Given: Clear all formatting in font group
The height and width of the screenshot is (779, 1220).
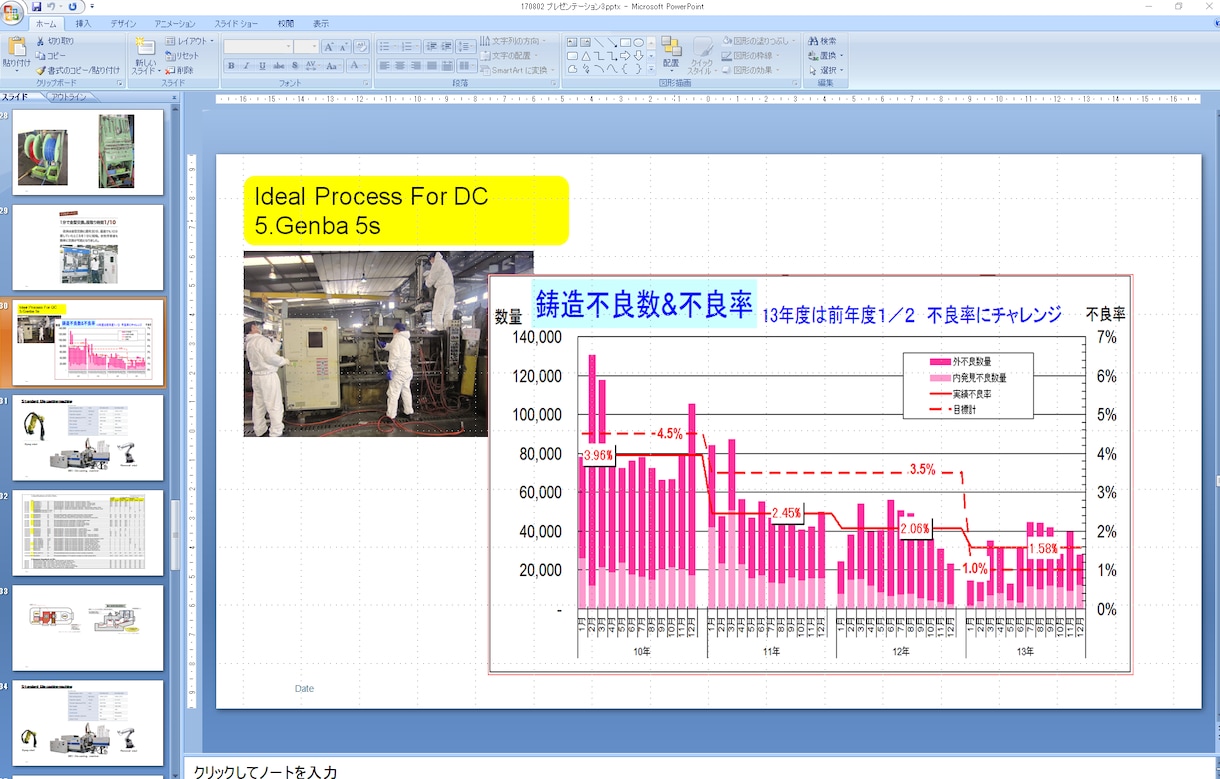Looking at the screenshot, I should coord(361,46).
